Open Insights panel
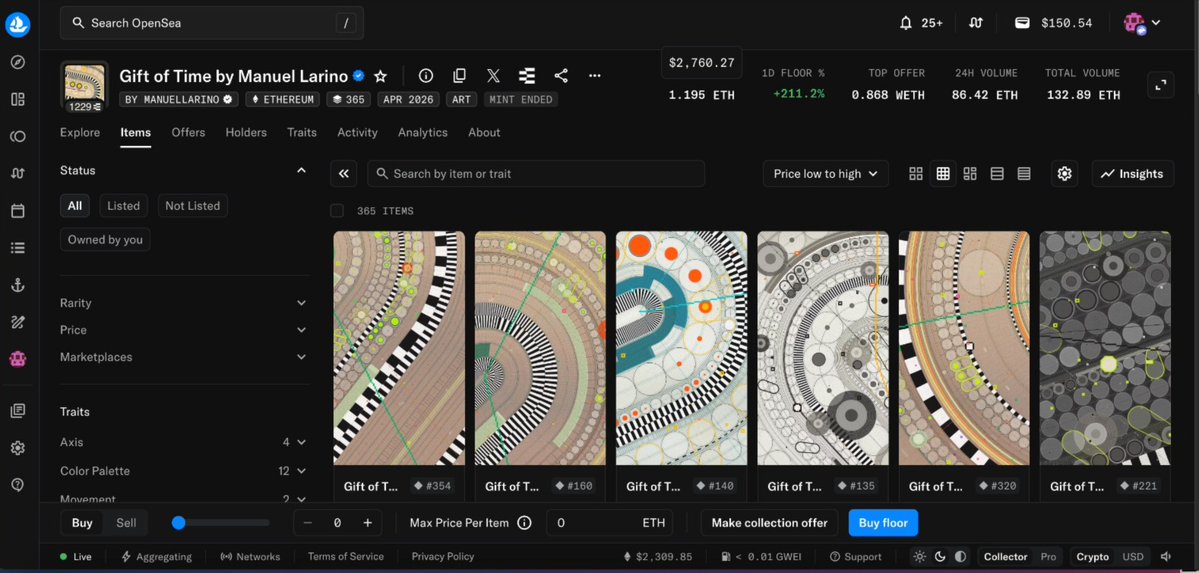The width and height of the screenshot is (1199, 573). coord(1132,174)
